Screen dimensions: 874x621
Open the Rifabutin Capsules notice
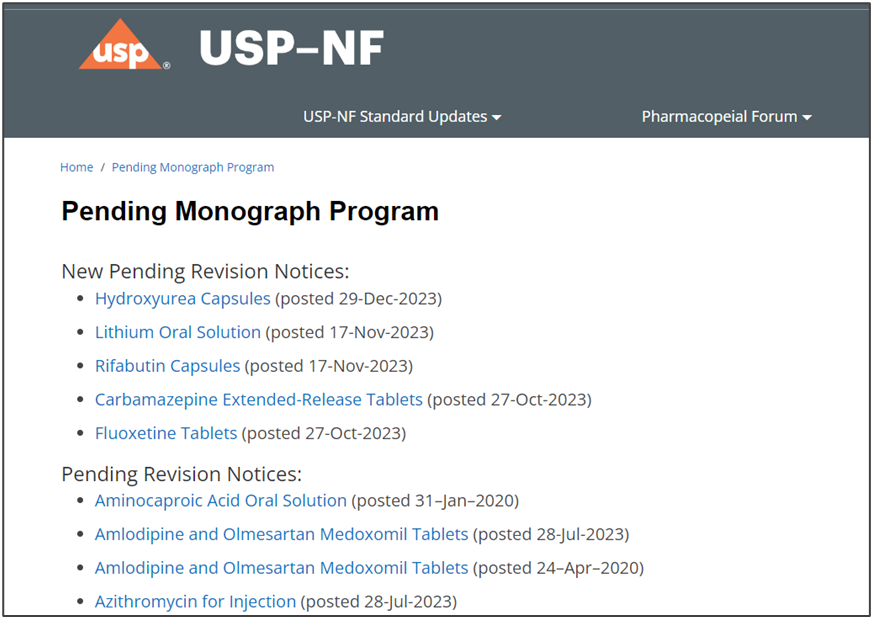[x=167, y=366]
